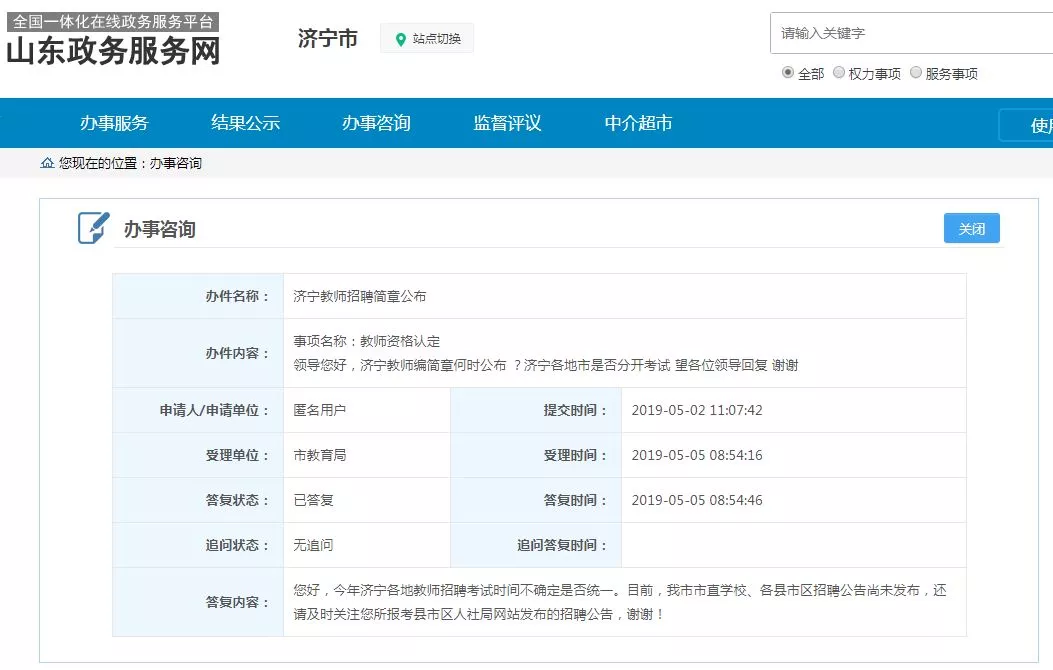This screenshot has height=670, width=1053.
Task: Click the 受理单位 label
Action: (x=237, y=455)
